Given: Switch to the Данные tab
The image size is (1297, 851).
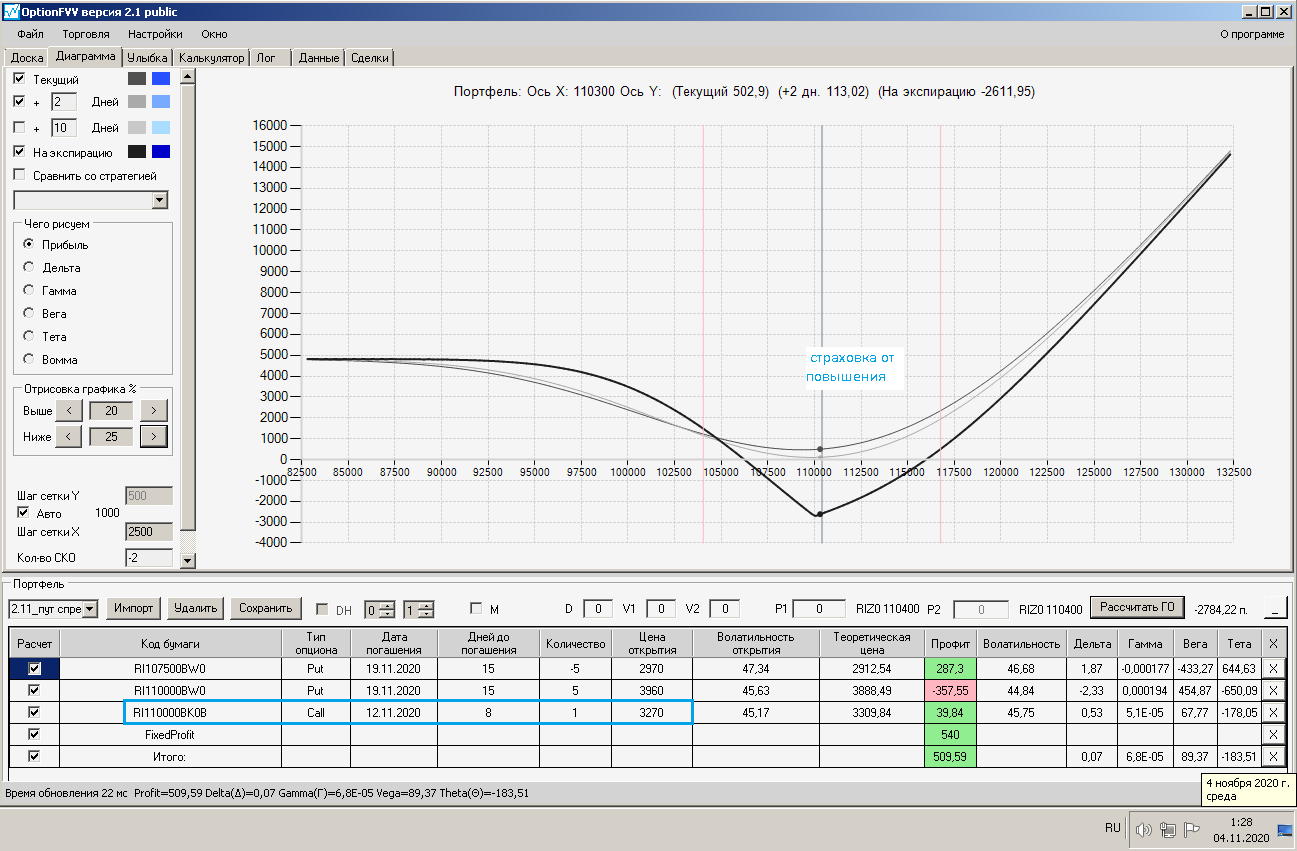Looking at the screenshot, I should (x=319, y=58).
